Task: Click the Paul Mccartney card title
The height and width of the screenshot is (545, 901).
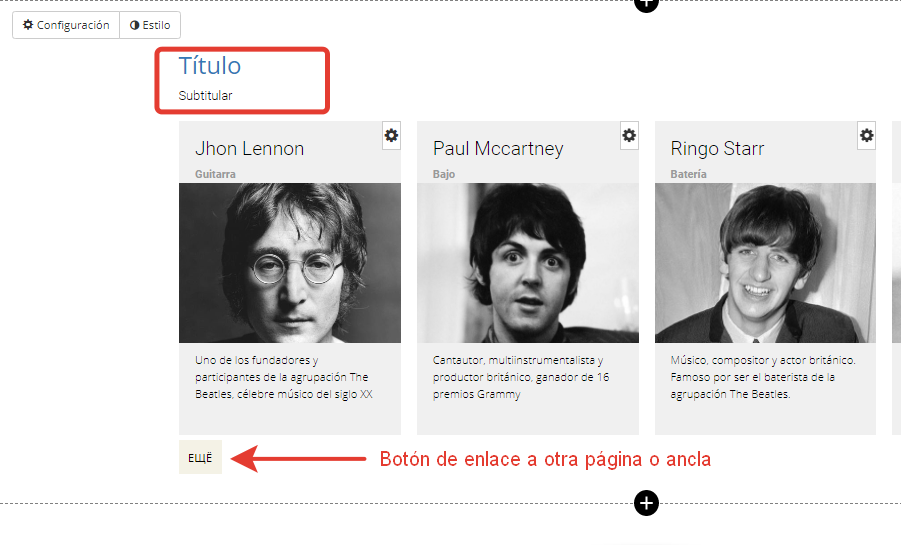Action: [498, 149]
